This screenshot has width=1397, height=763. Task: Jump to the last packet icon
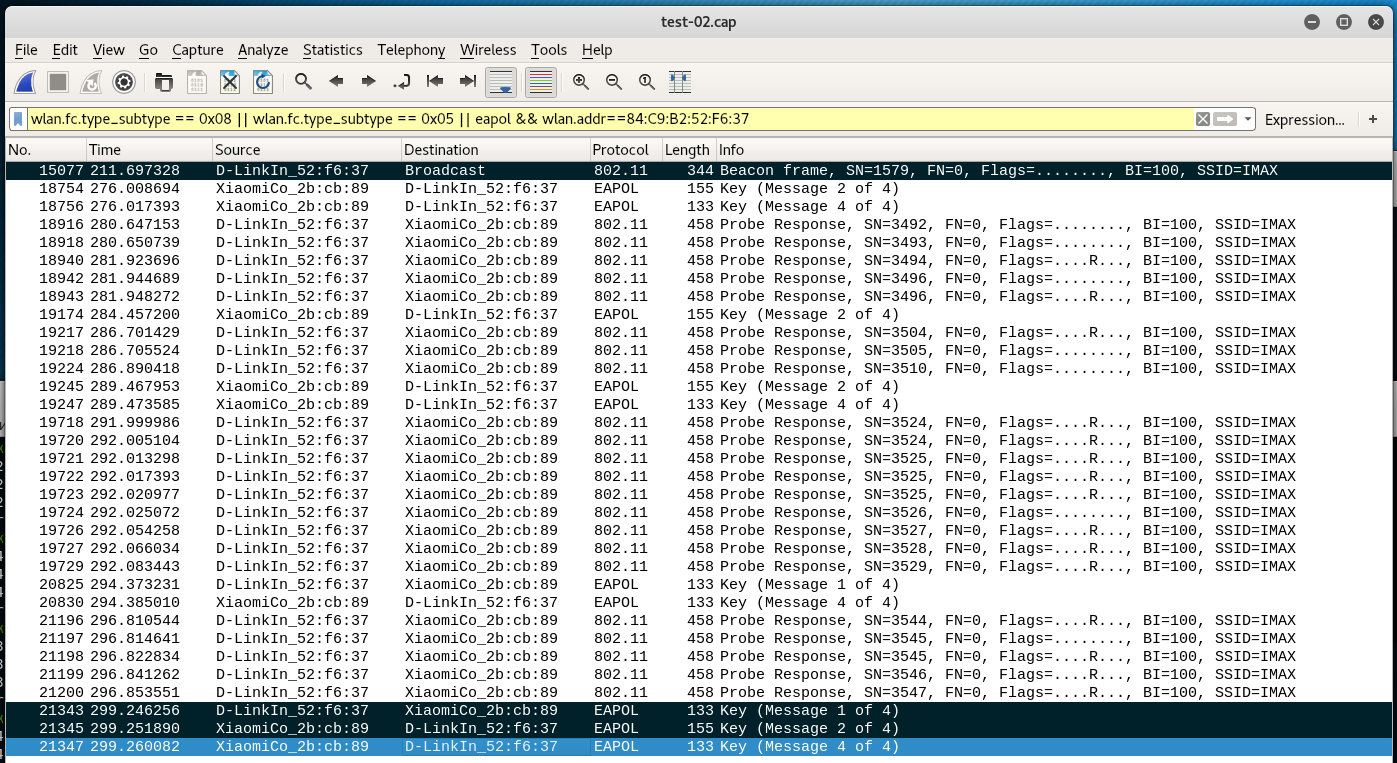[467, 82]
